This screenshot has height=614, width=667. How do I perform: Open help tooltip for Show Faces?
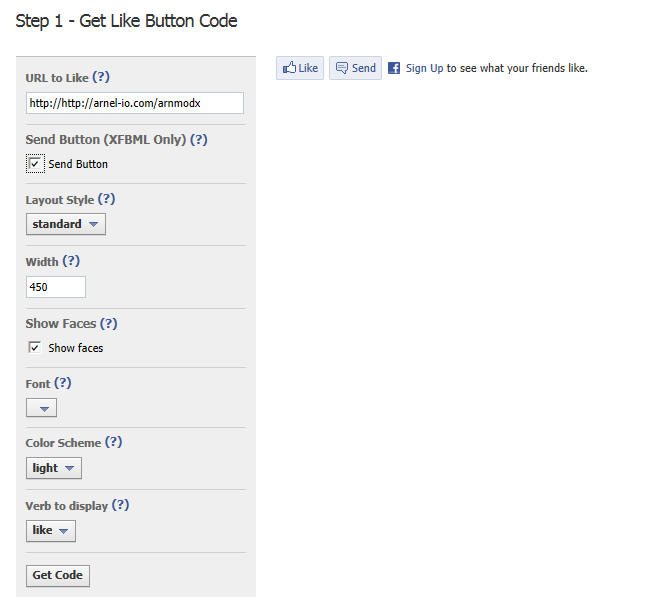[x=109, y=323]
